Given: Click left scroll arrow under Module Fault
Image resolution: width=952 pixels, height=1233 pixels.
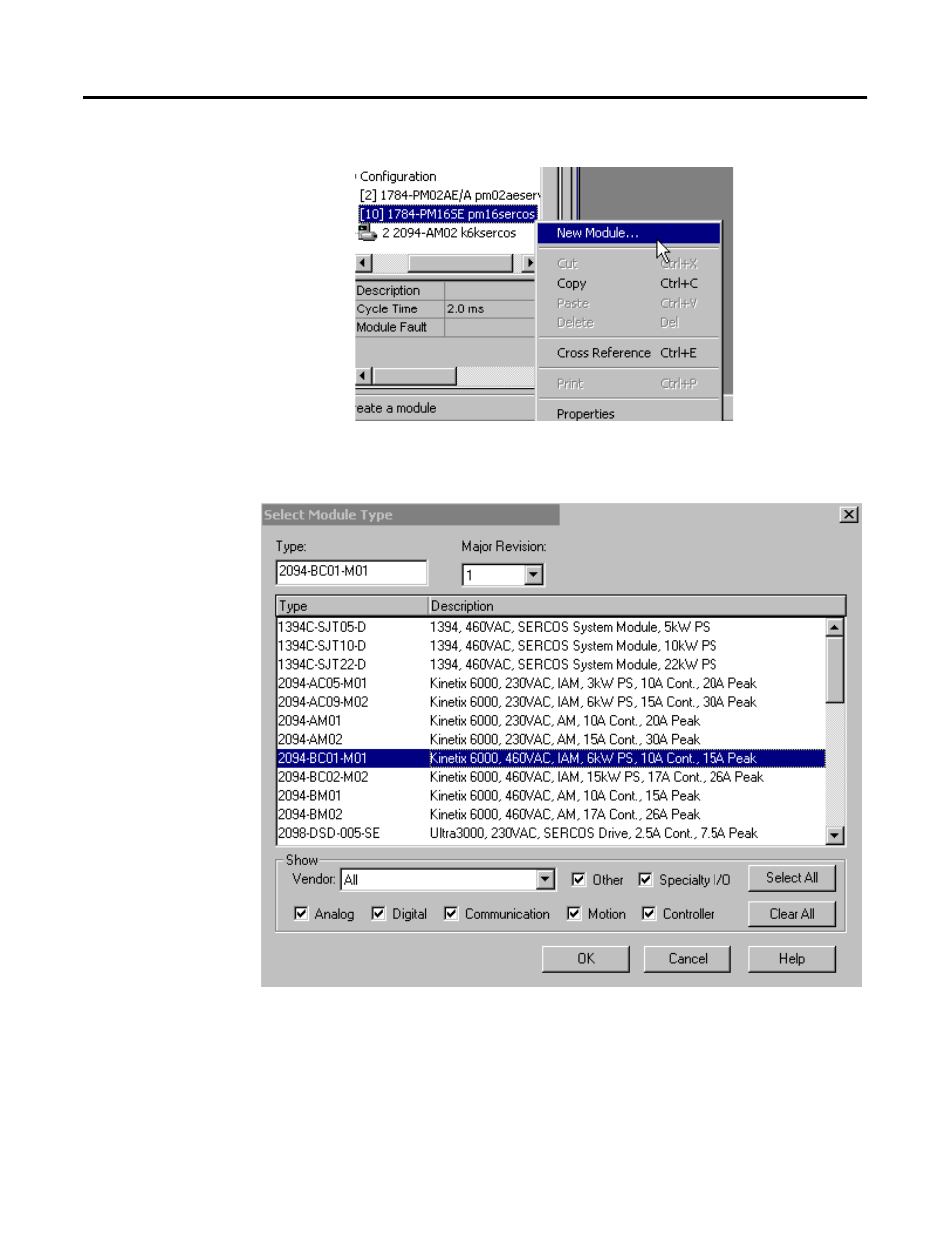Looking at the screenshot, I should click(364, 376).
